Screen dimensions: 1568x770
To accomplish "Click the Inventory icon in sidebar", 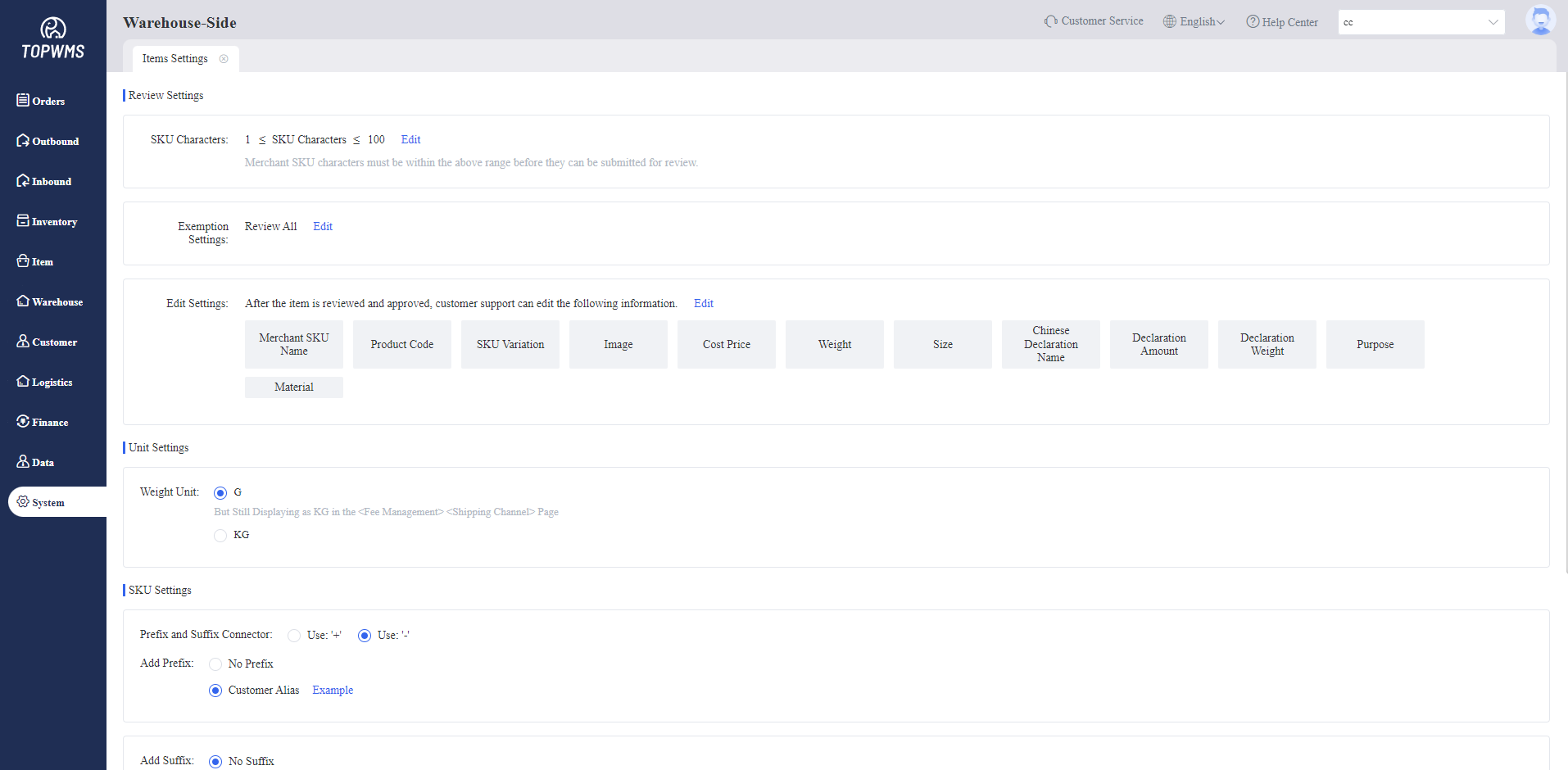I will [23, 220].
